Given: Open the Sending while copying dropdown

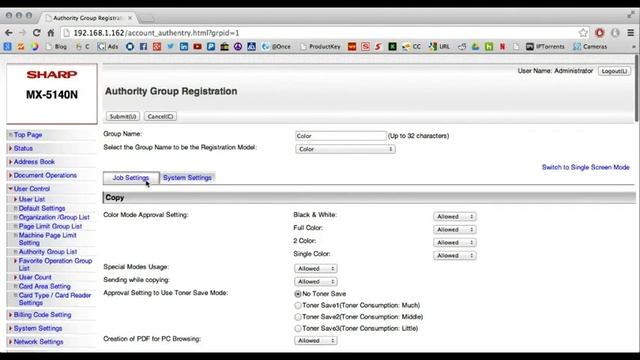Looking at the screenshot, I should (x=316, y=282).
